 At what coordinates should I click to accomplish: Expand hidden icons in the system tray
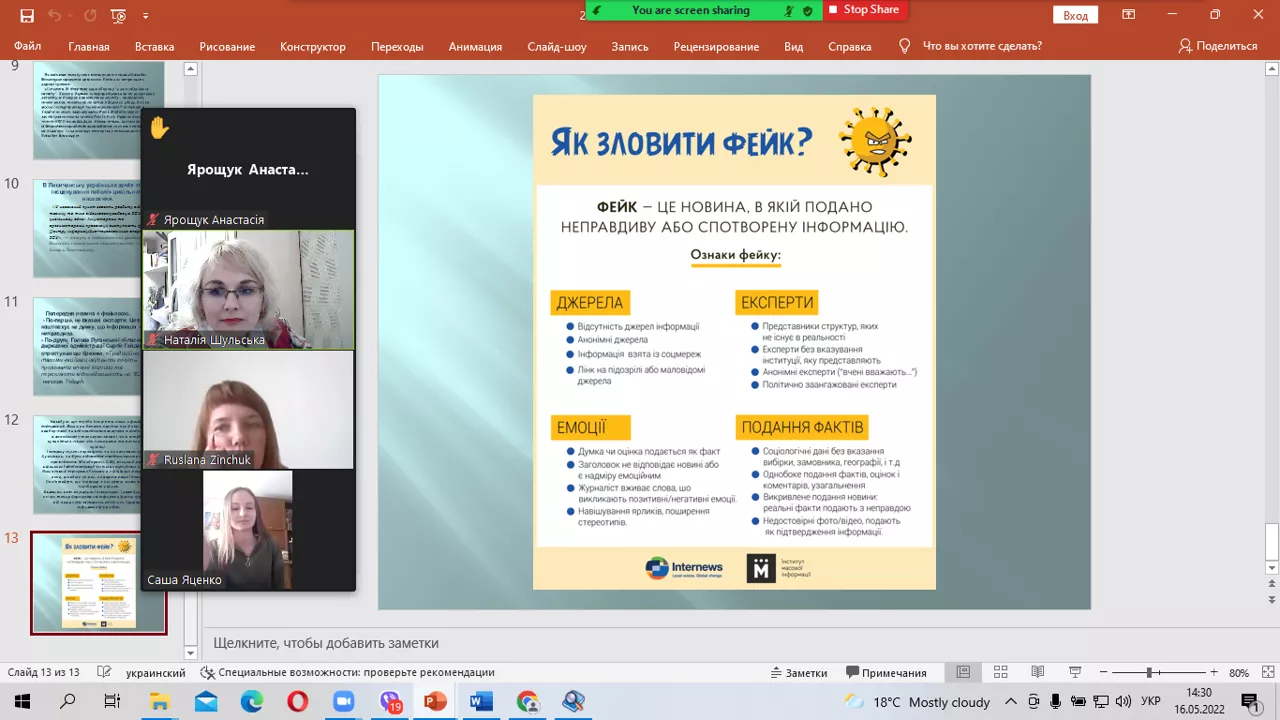1009,702
